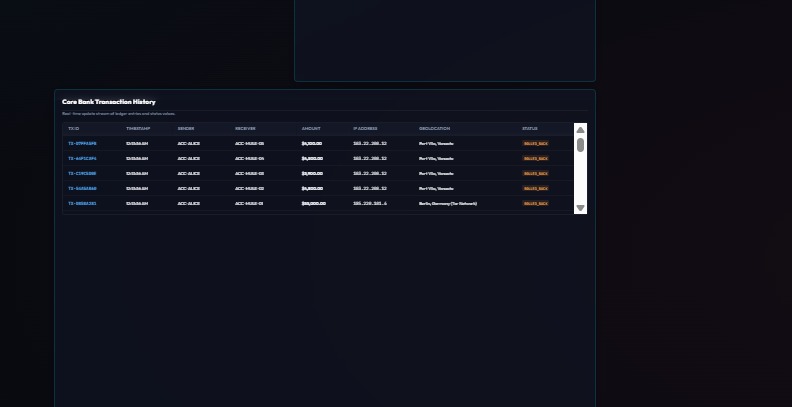
Task: Click the RECEIVER column header
Action: 245,129
